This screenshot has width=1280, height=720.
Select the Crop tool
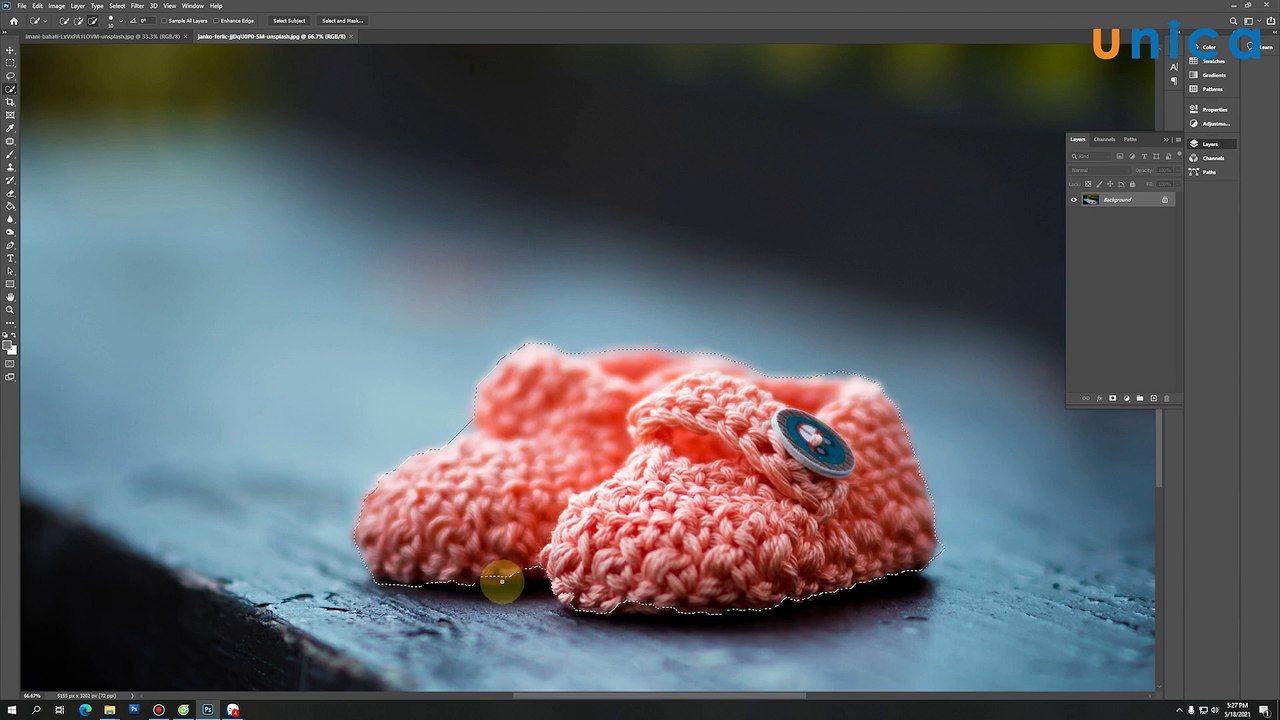pos(11,102)
